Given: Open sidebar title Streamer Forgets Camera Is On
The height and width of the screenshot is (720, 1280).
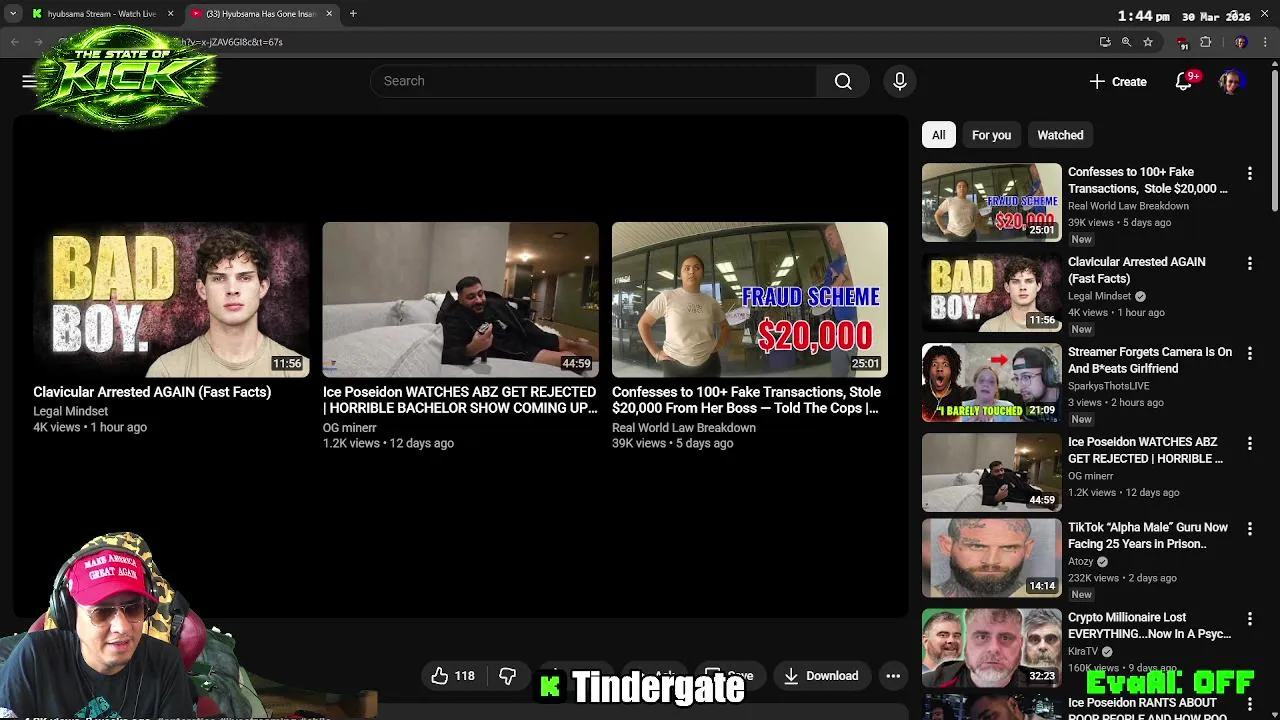Looking at the screenshot, I should (1150, 360).
